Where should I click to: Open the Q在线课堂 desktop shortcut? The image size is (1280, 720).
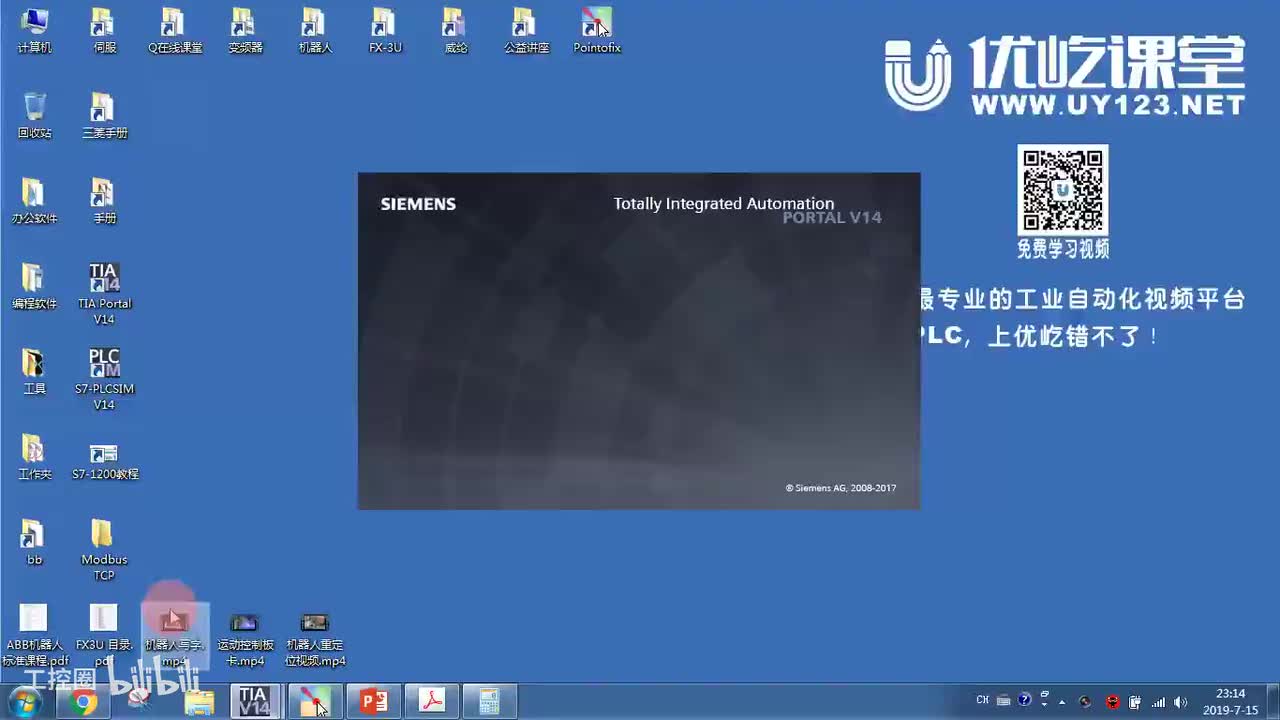(x=175, y=30)
